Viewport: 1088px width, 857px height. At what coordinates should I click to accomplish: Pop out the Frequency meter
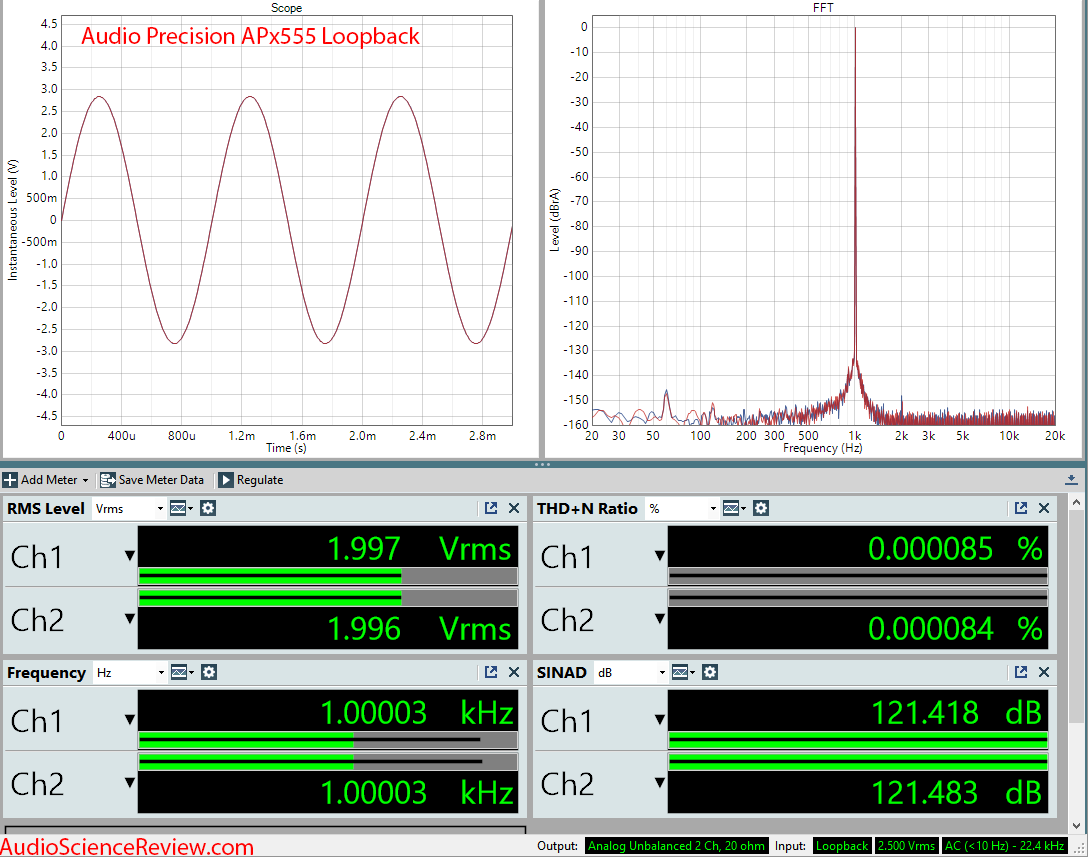[491, 672]
